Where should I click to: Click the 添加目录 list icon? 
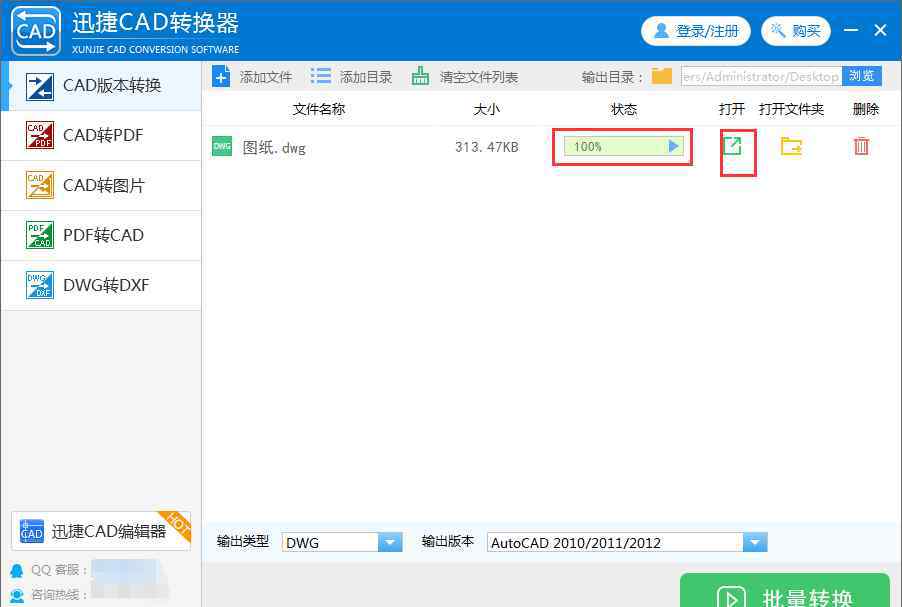coord(321,76)
